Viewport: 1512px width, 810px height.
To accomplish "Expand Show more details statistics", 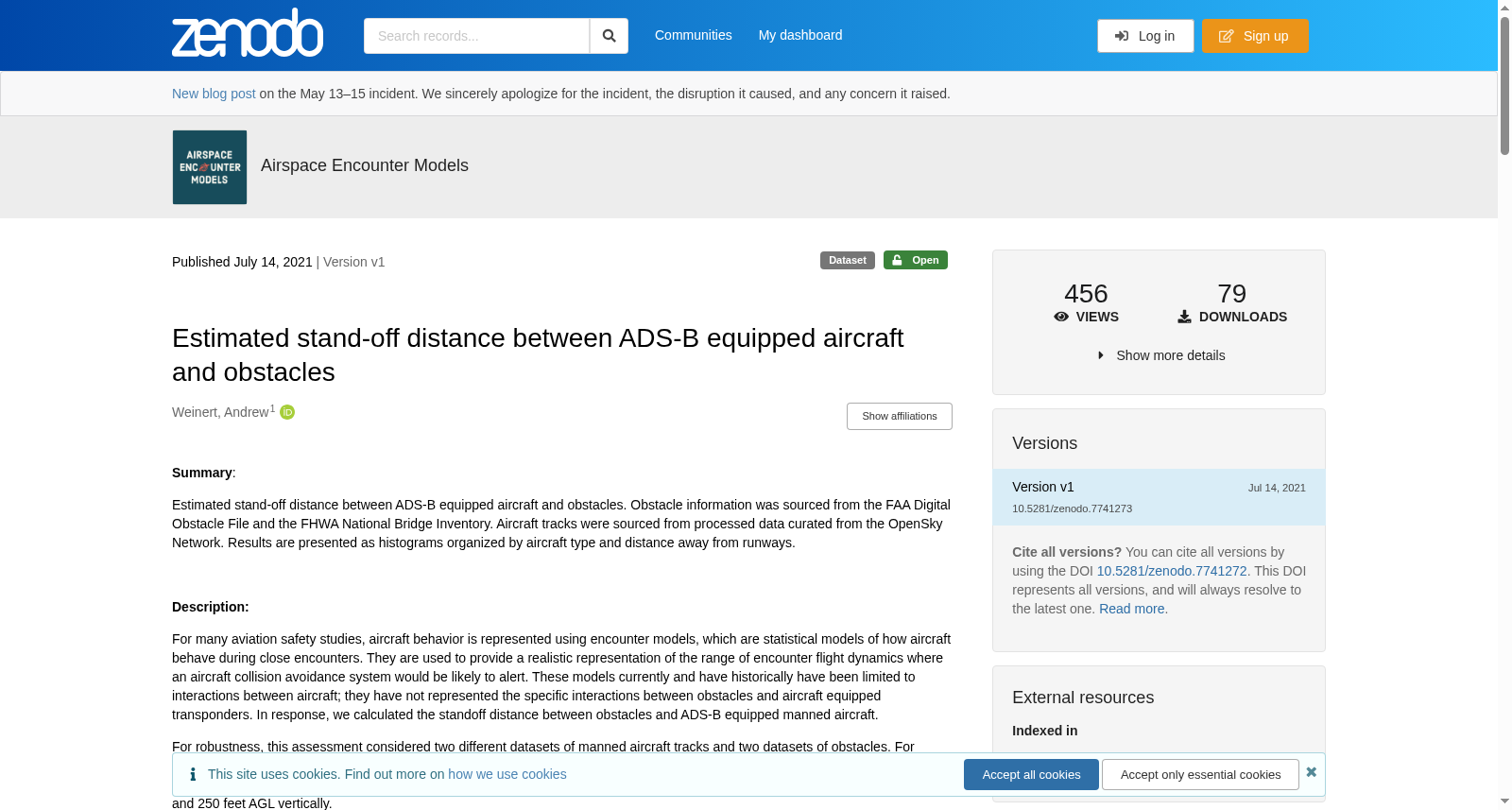I will tap(1161, 355).
